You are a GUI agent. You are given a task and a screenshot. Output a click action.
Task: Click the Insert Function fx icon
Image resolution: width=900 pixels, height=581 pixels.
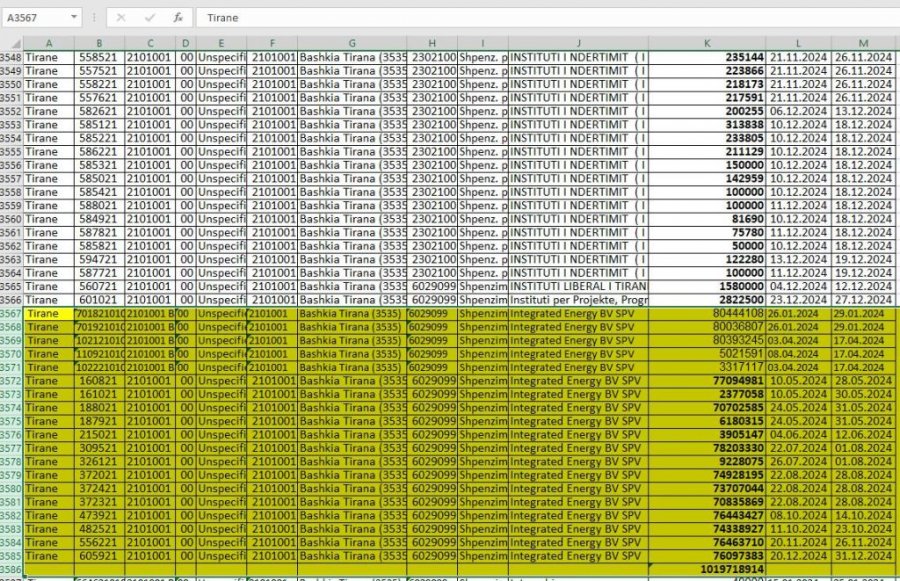pos(177,18)
